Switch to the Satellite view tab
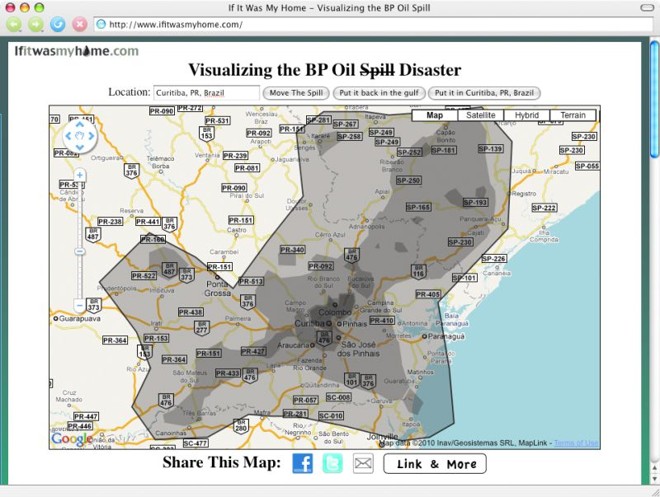The image size is (660, 497). click(x=480, y=115)
